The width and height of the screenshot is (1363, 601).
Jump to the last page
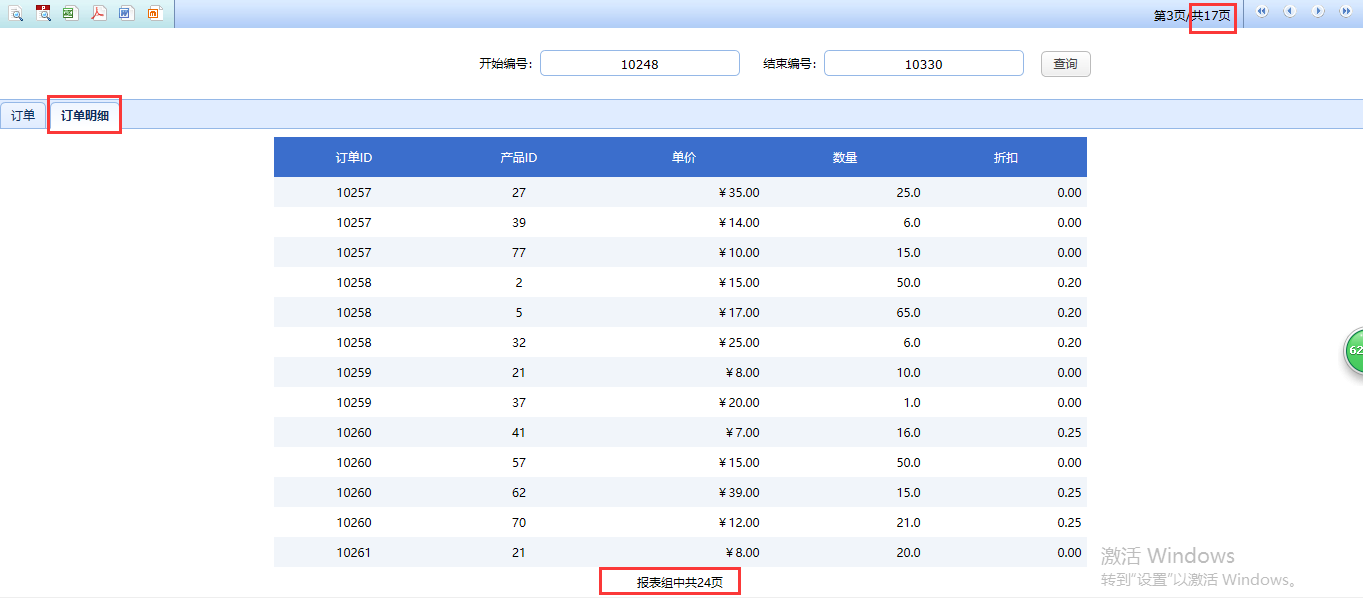[1346, 12]
